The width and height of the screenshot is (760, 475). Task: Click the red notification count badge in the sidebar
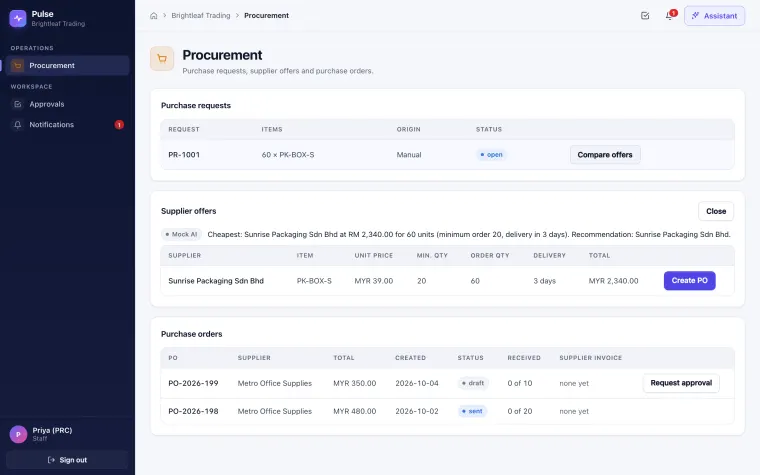[119, 125]
